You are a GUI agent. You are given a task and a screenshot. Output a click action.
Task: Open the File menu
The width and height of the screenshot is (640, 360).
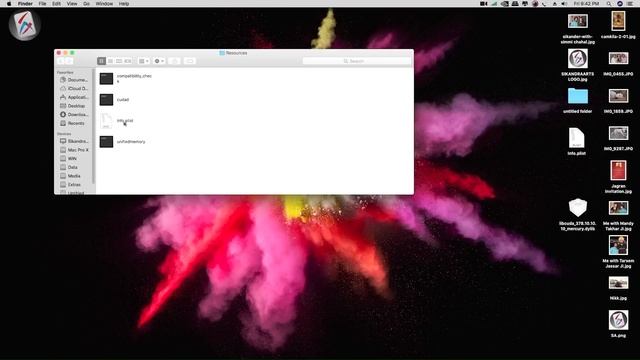coord(42,4)
